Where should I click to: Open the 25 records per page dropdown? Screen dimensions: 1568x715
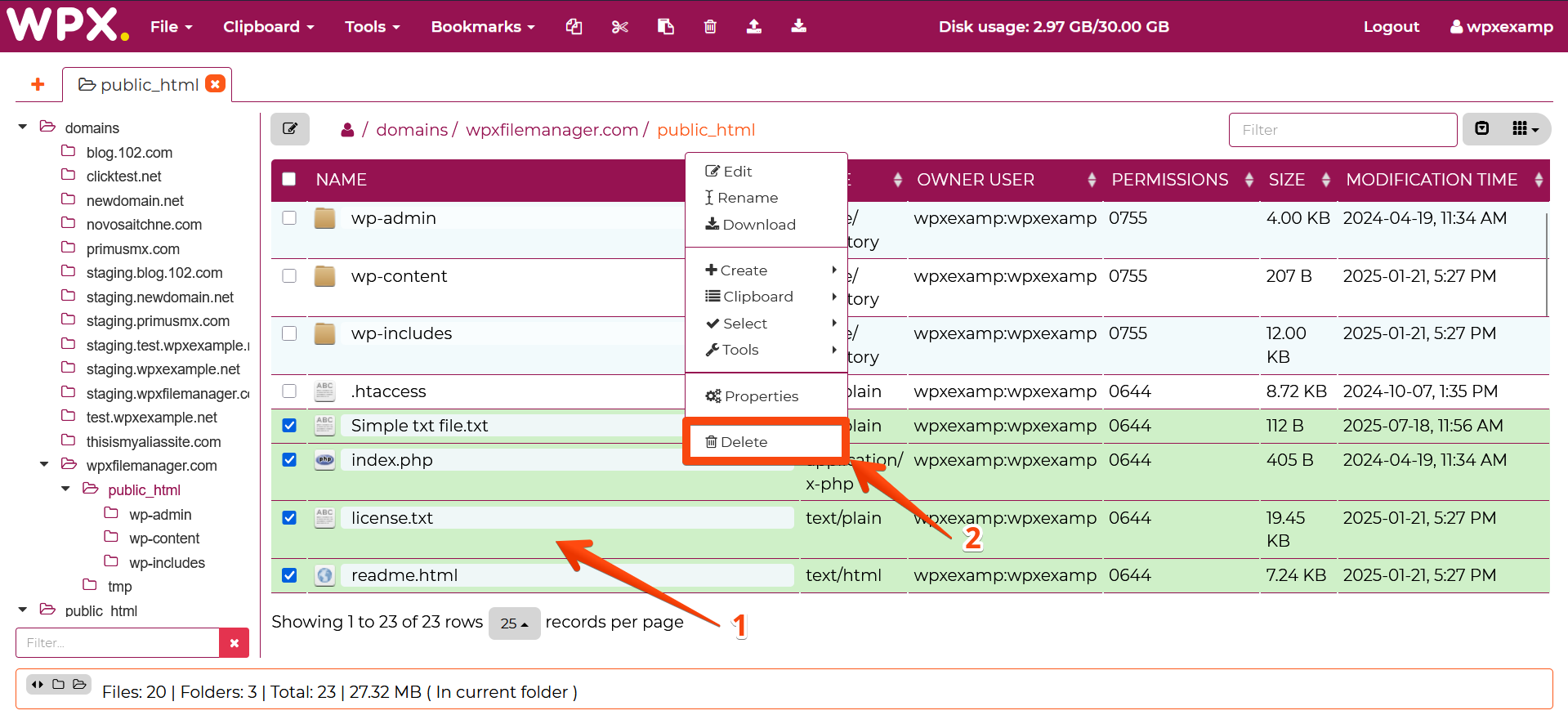pyautogui.click(x=515, y=623)
